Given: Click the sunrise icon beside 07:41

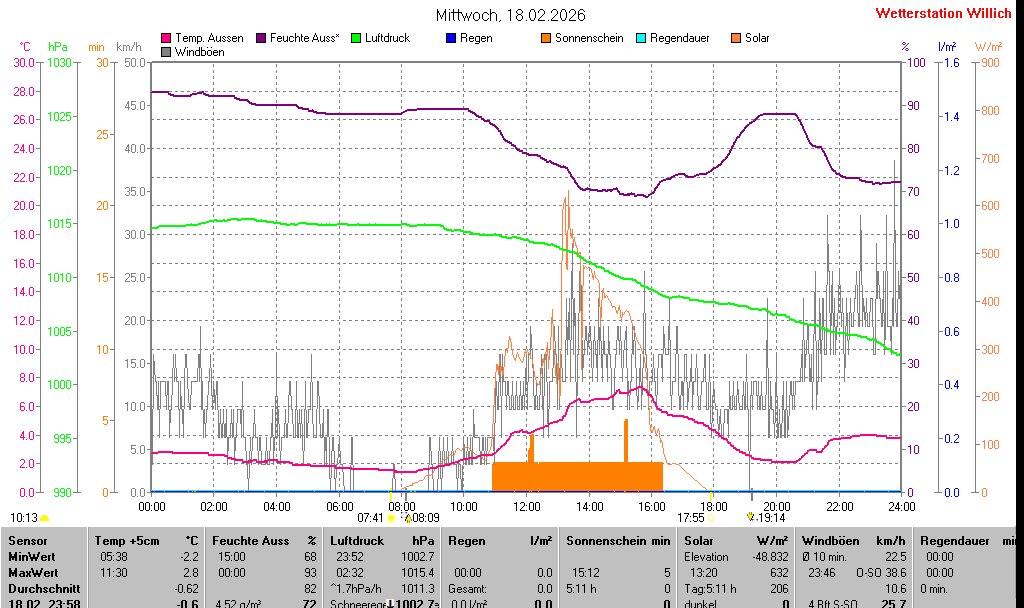Looking at the screenshot, I should 391,518.
